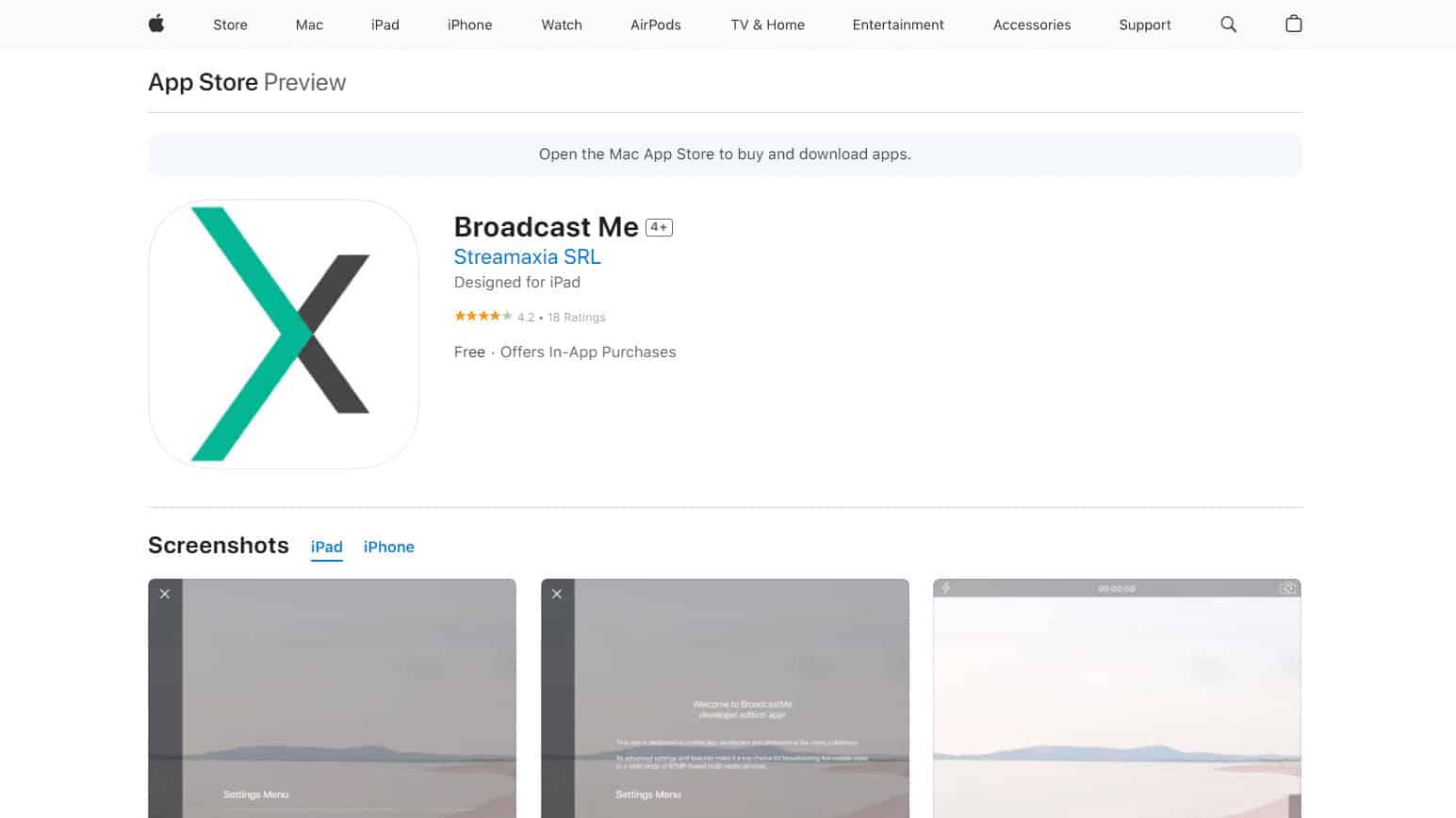Click the Broadcast Me green X app icon
Screen dimensions: 1456x818
tap(283, 334)
